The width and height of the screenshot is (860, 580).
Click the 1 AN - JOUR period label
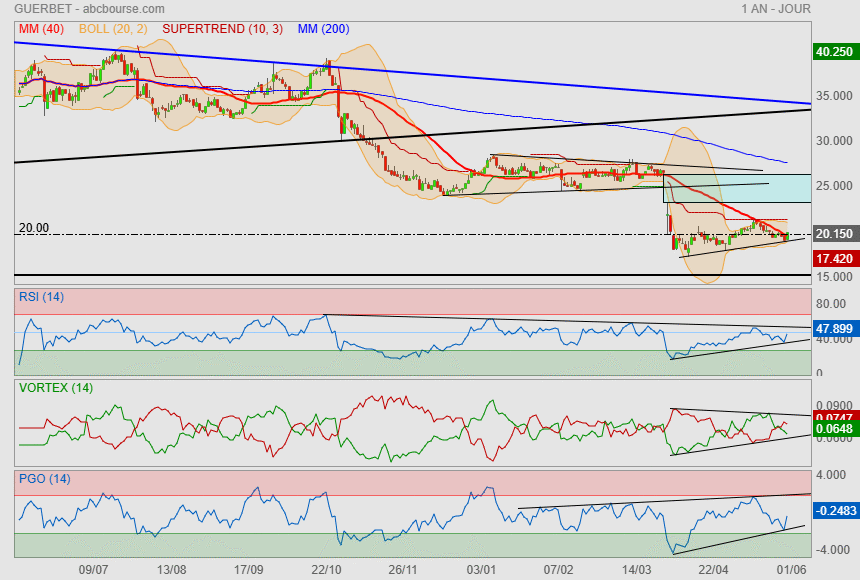[x=776, y=9]
